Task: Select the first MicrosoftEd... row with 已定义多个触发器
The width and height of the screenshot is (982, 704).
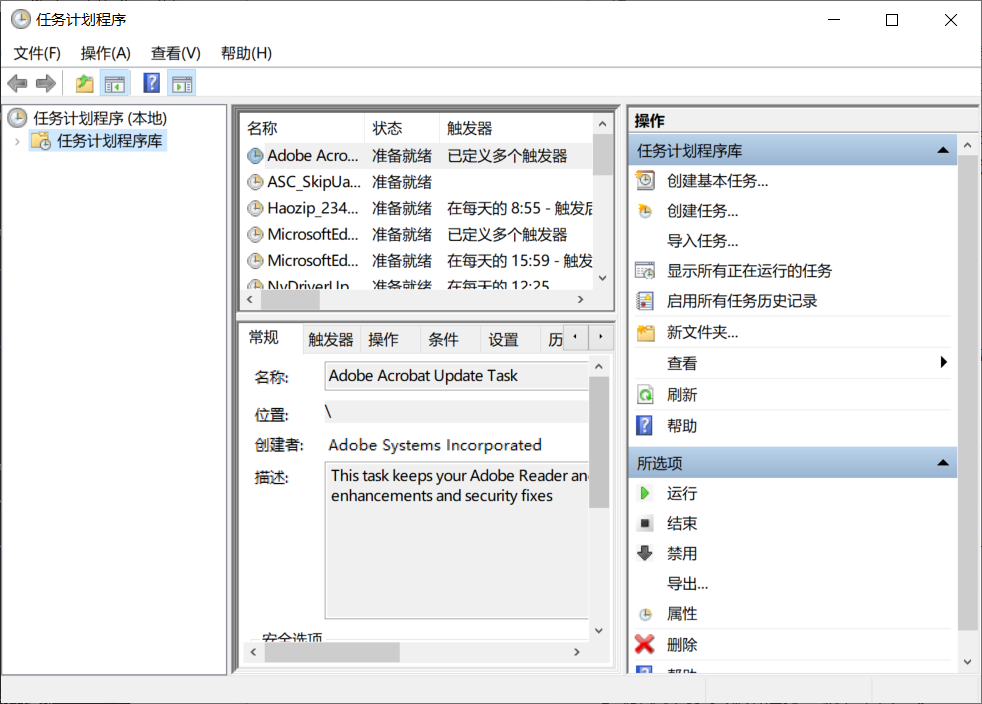Action: (x=417, y=234)
